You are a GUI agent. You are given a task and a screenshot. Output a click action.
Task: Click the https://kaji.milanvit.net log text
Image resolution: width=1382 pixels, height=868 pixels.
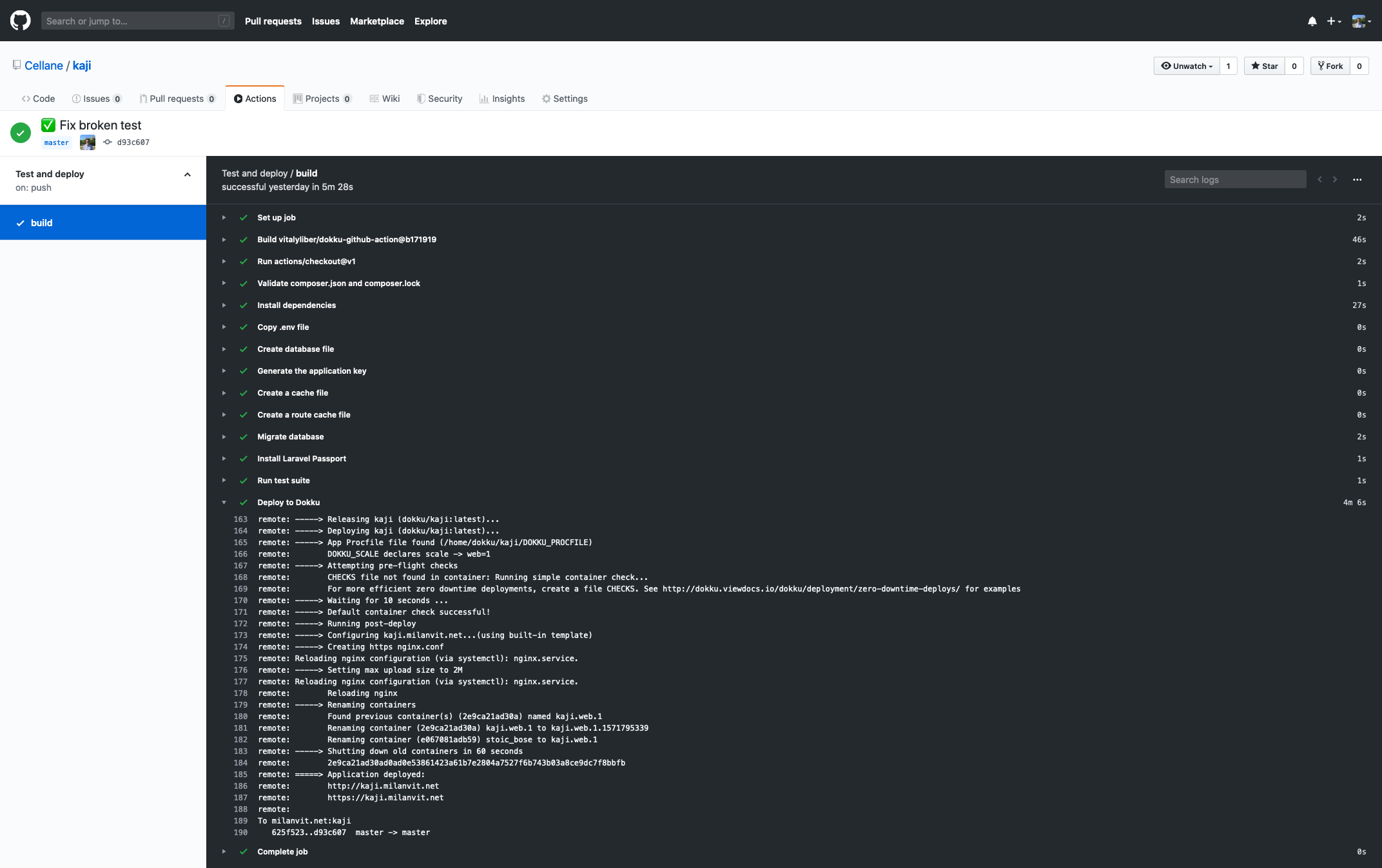click(x=385, y=798)
